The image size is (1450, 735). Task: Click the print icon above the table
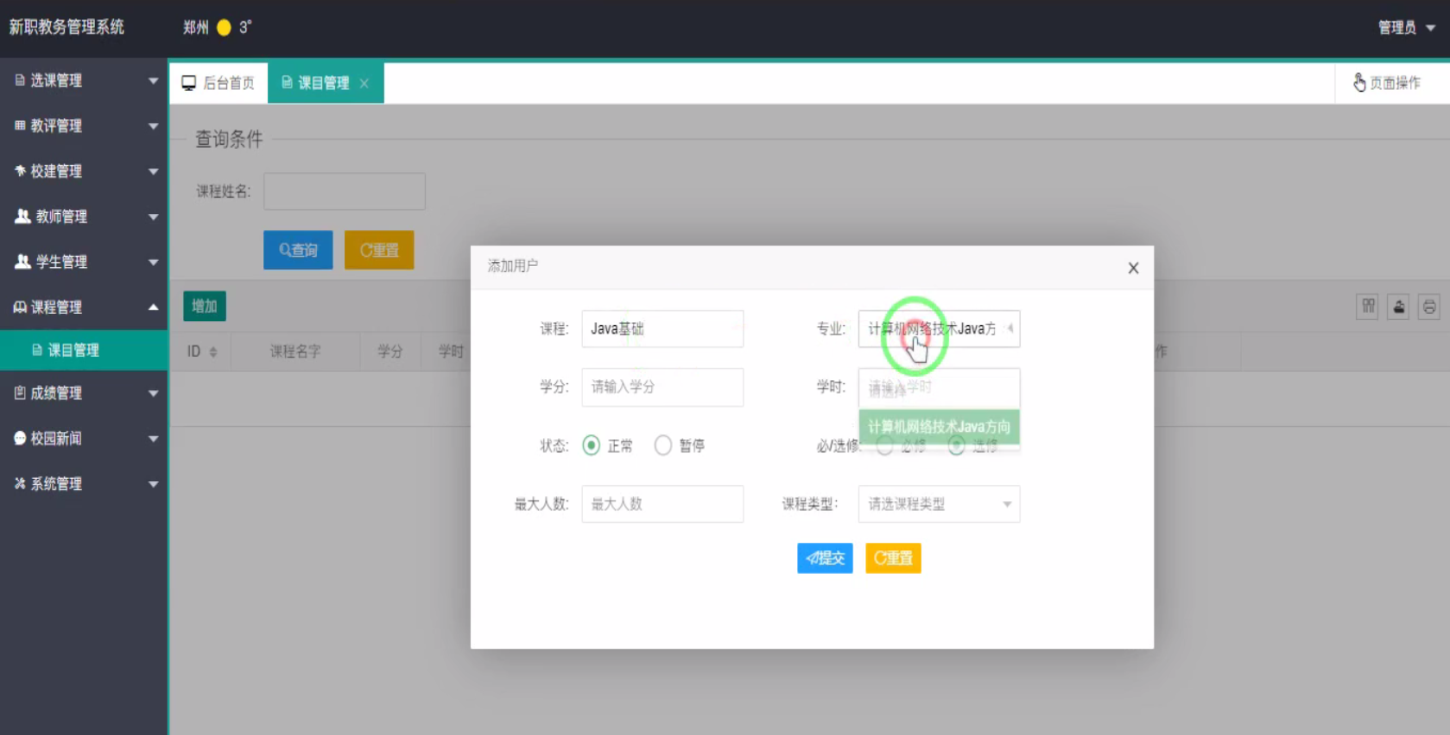1430,307
